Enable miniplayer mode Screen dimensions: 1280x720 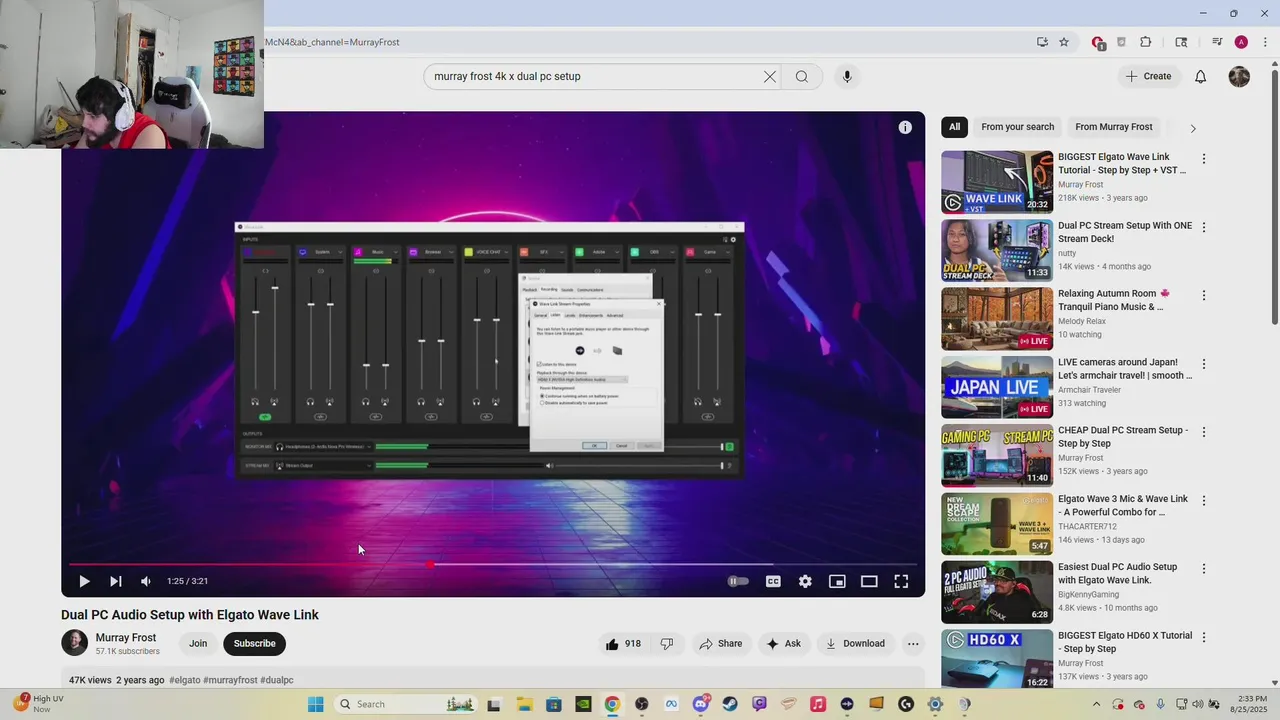837,581
